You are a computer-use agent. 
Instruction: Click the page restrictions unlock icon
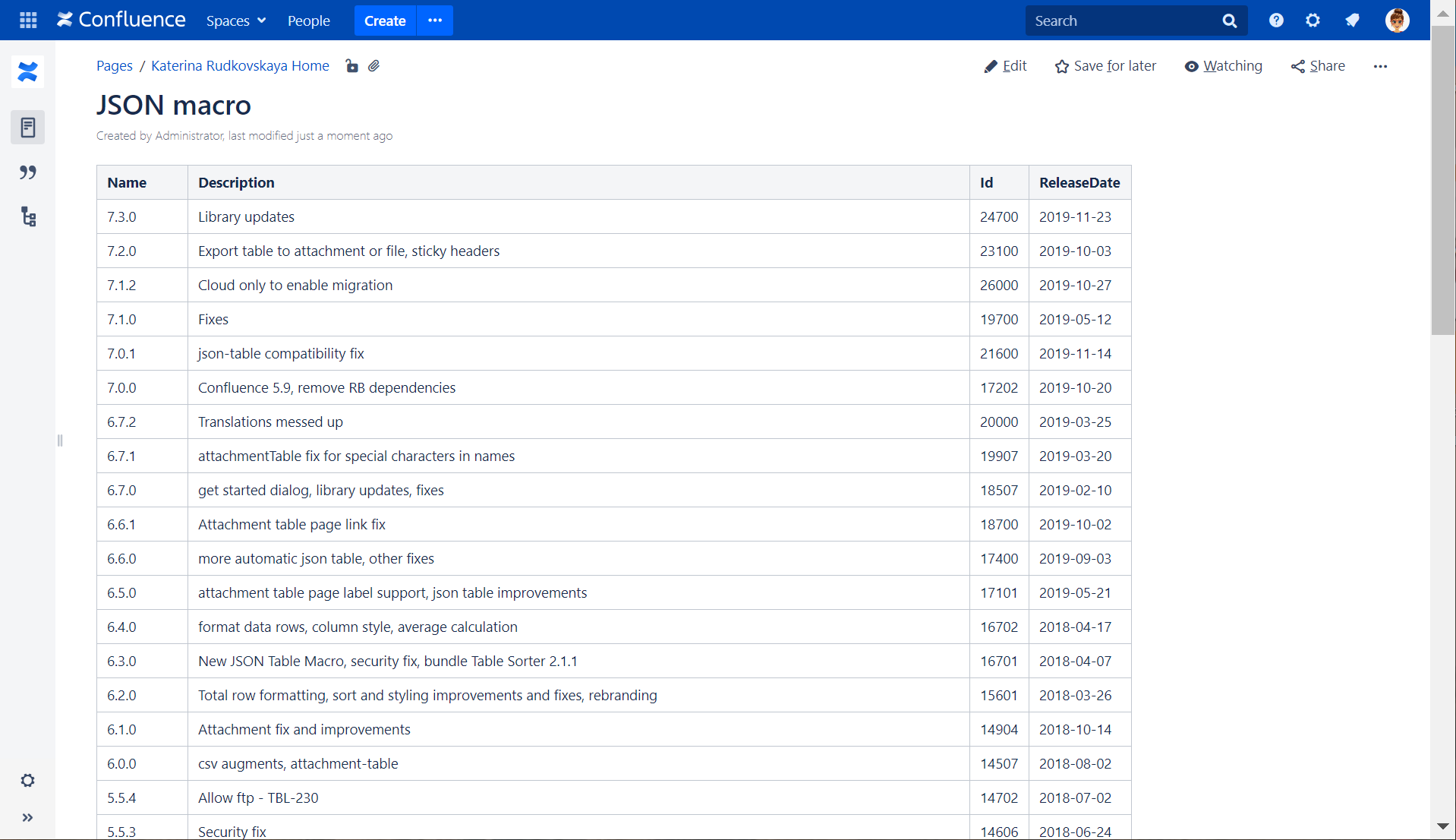tap(351, 66)
